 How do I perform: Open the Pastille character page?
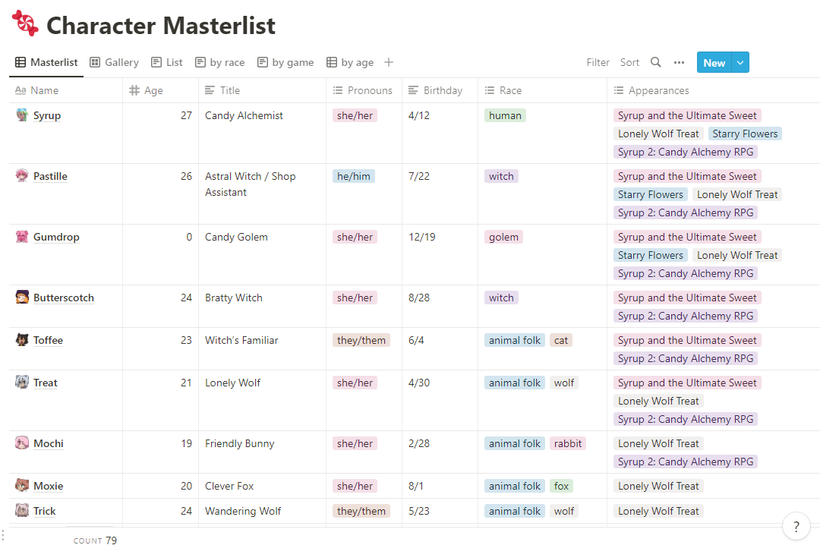point(50,176)
